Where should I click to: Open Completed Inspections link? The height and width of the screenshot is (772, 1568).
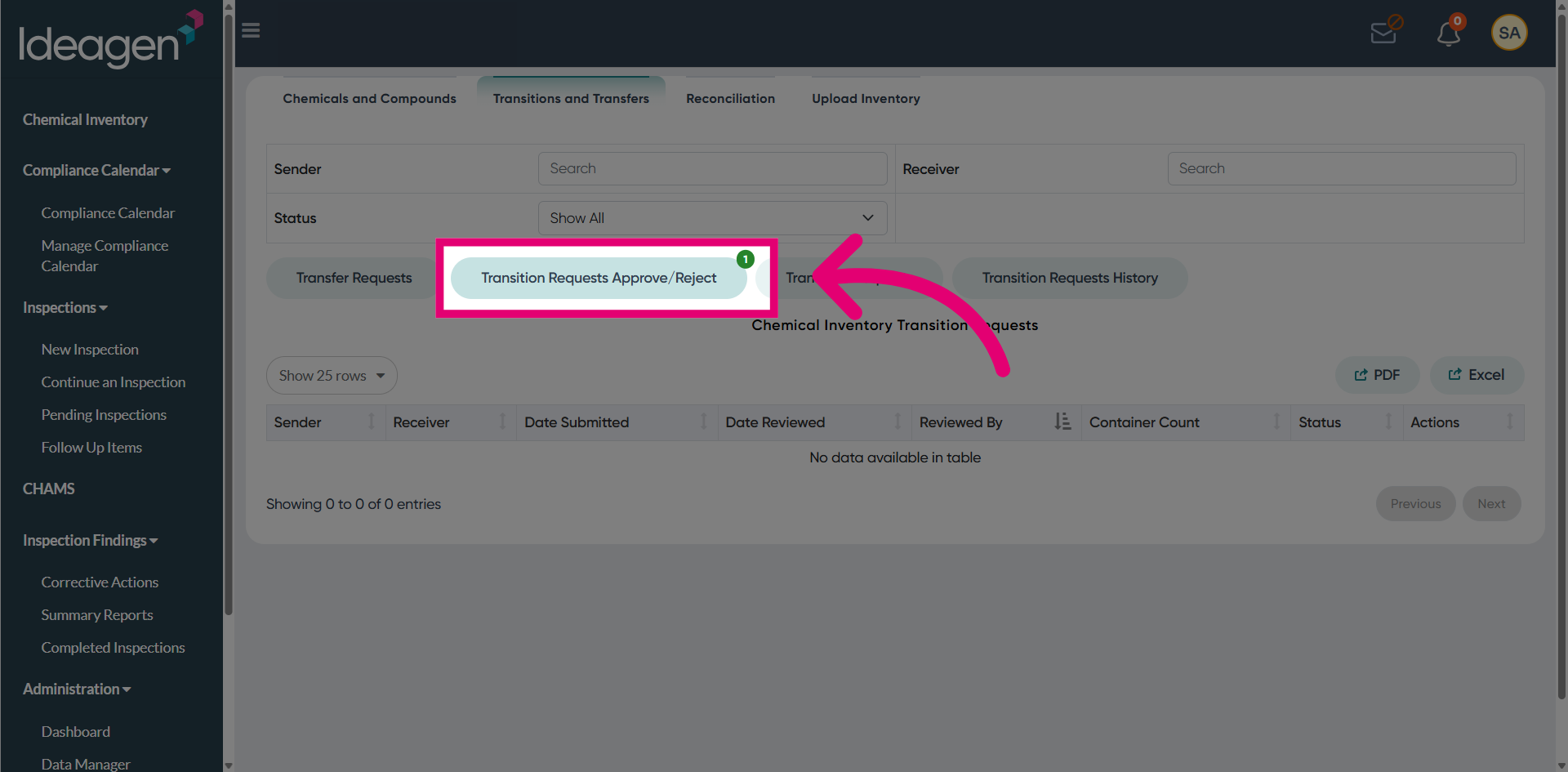point(113,647)
